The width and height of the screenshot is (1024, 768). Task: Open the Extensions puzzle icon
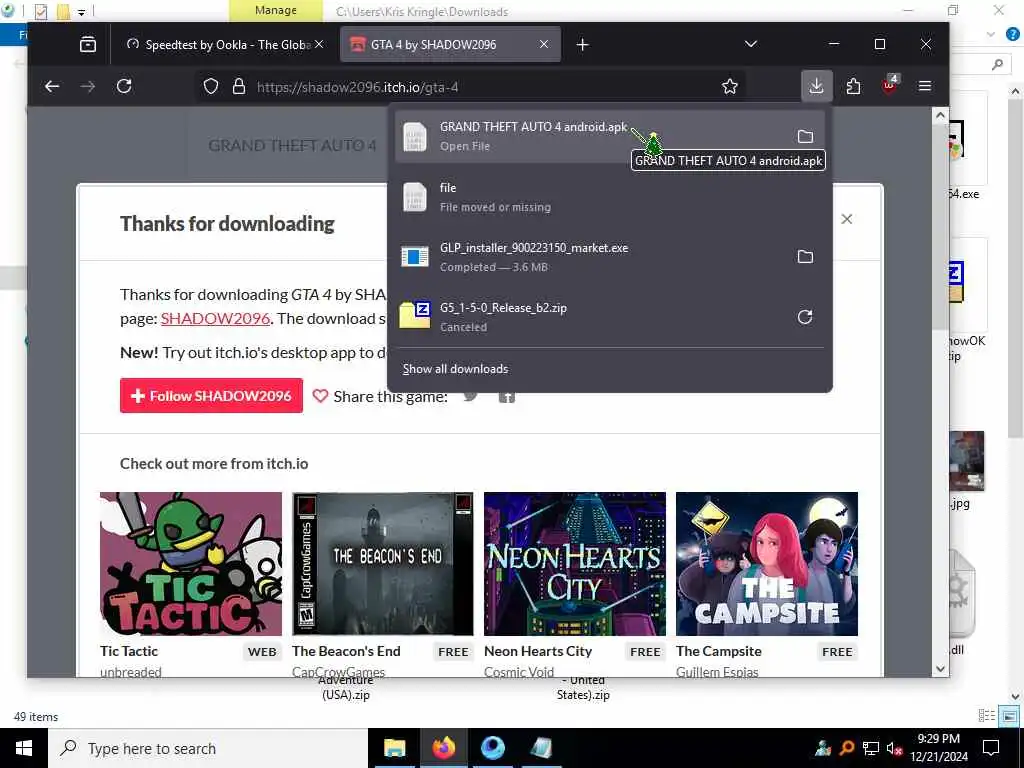[853, 86]
